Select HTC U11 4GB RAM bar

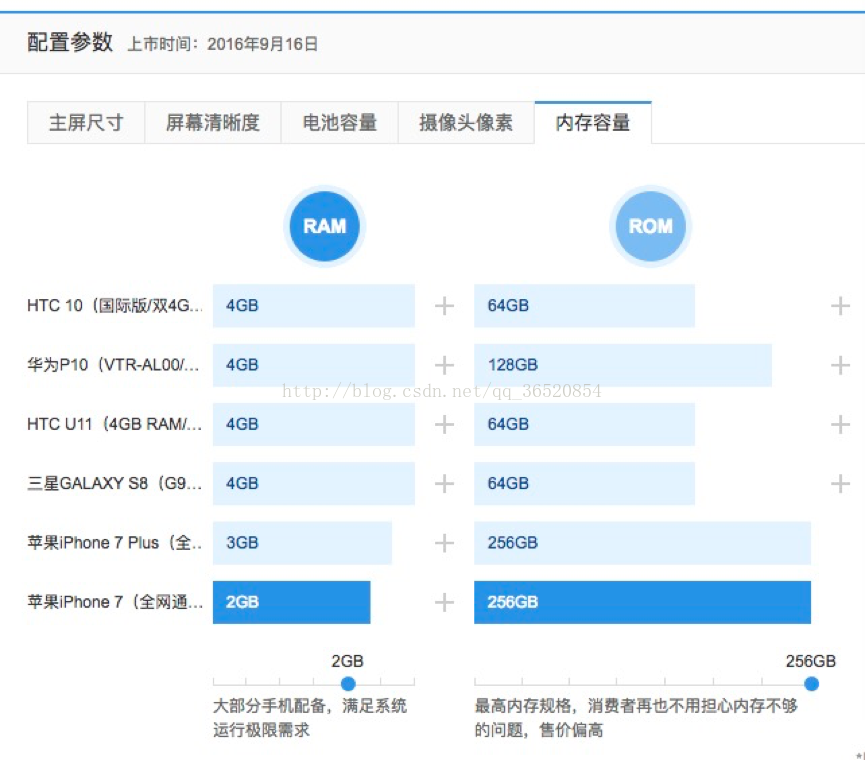point(314,424)
